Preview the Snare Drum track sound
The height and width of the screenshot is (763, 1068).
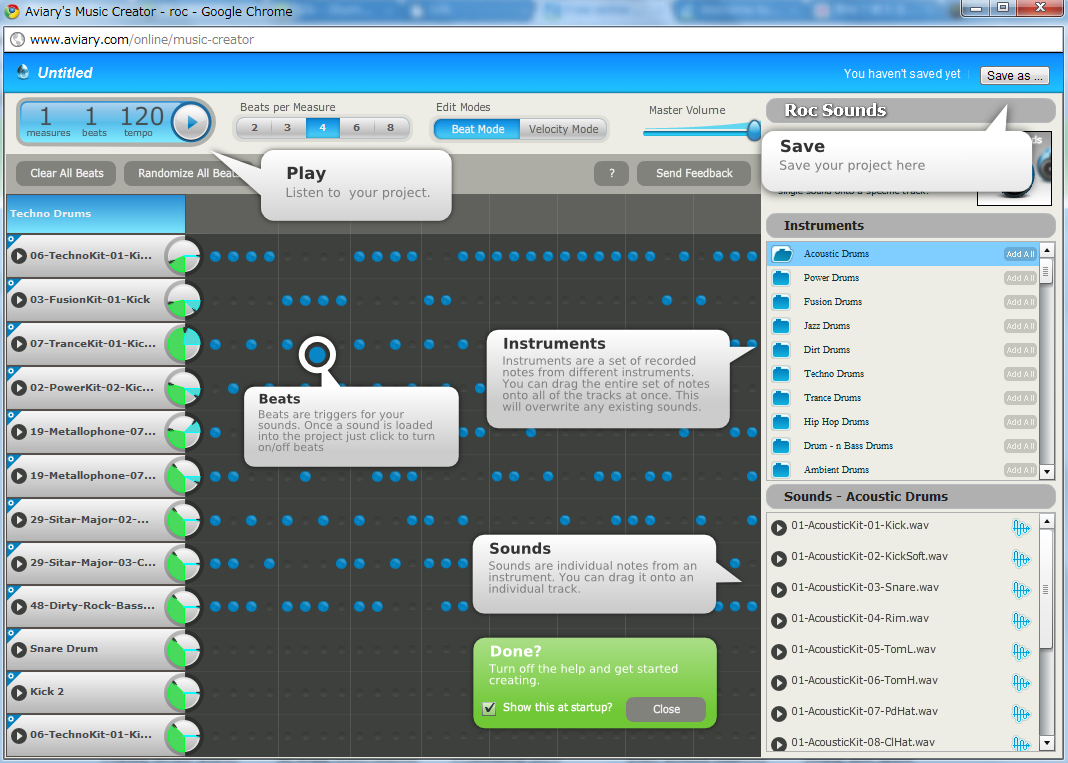click(19, 649)
